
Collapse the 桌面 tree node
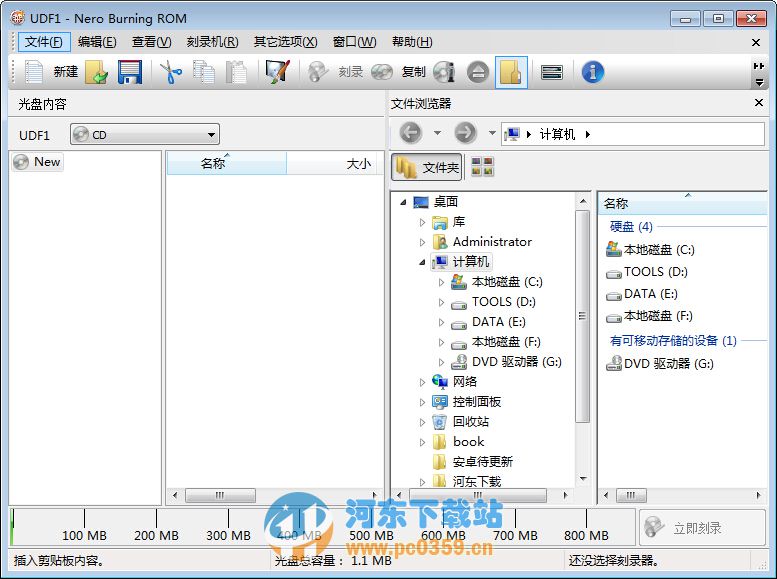403,202
